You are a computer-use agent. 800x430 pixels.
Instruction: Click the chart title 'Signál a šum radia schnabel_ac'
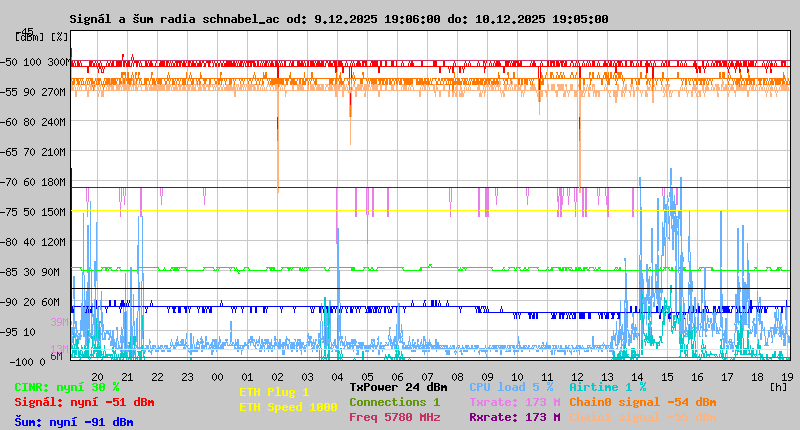pos(174,19)
